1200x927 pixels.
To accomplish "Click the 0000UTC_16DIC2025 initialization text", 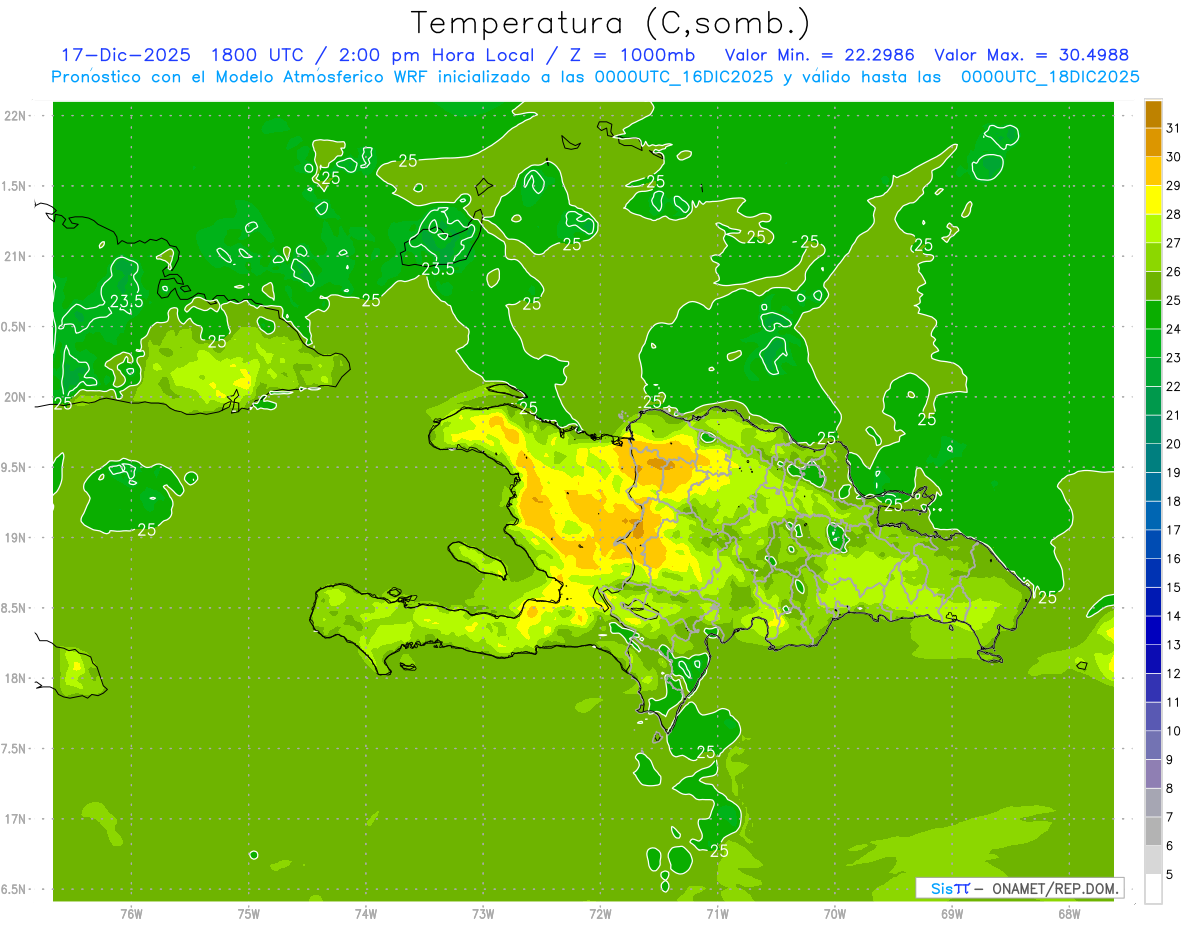I will pos(684,77).
